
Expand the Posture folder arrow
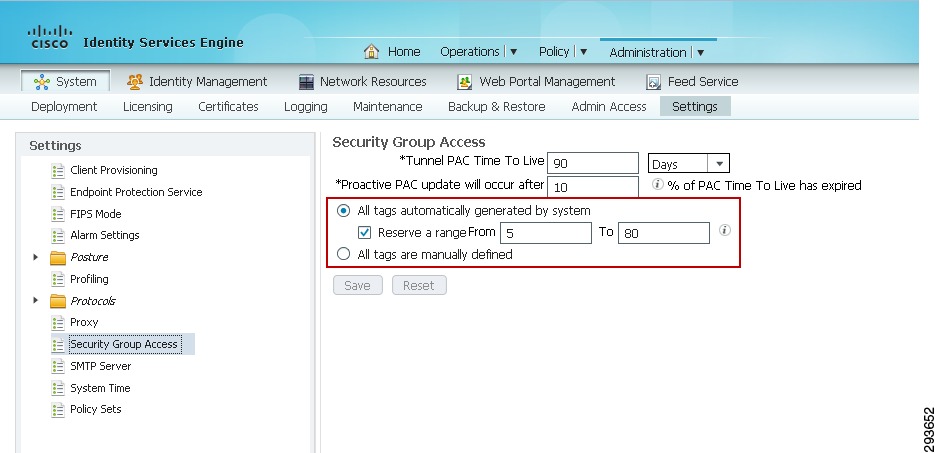(36, 257)
